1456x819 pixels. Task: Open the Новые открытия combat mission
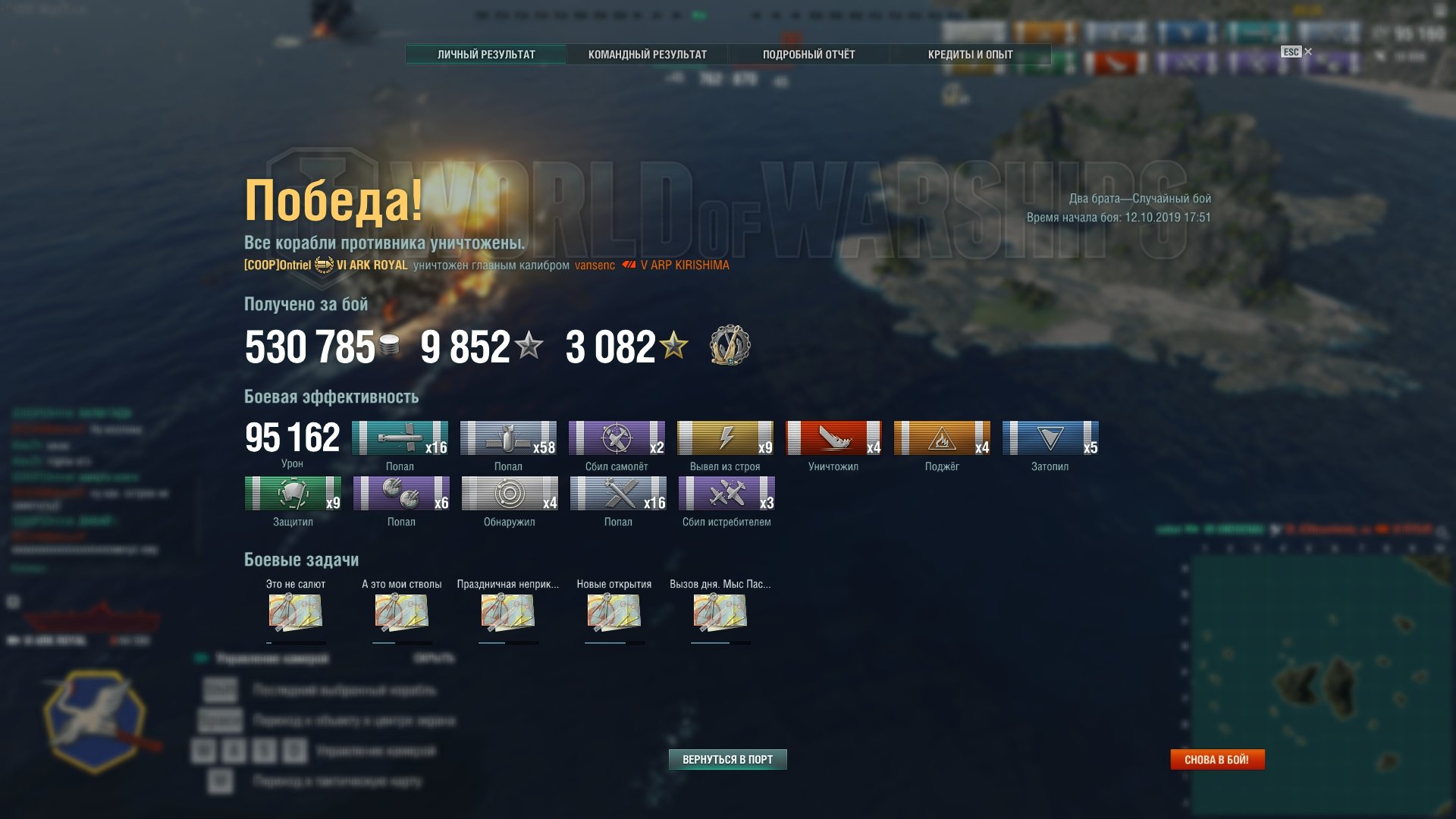[614, 611]
